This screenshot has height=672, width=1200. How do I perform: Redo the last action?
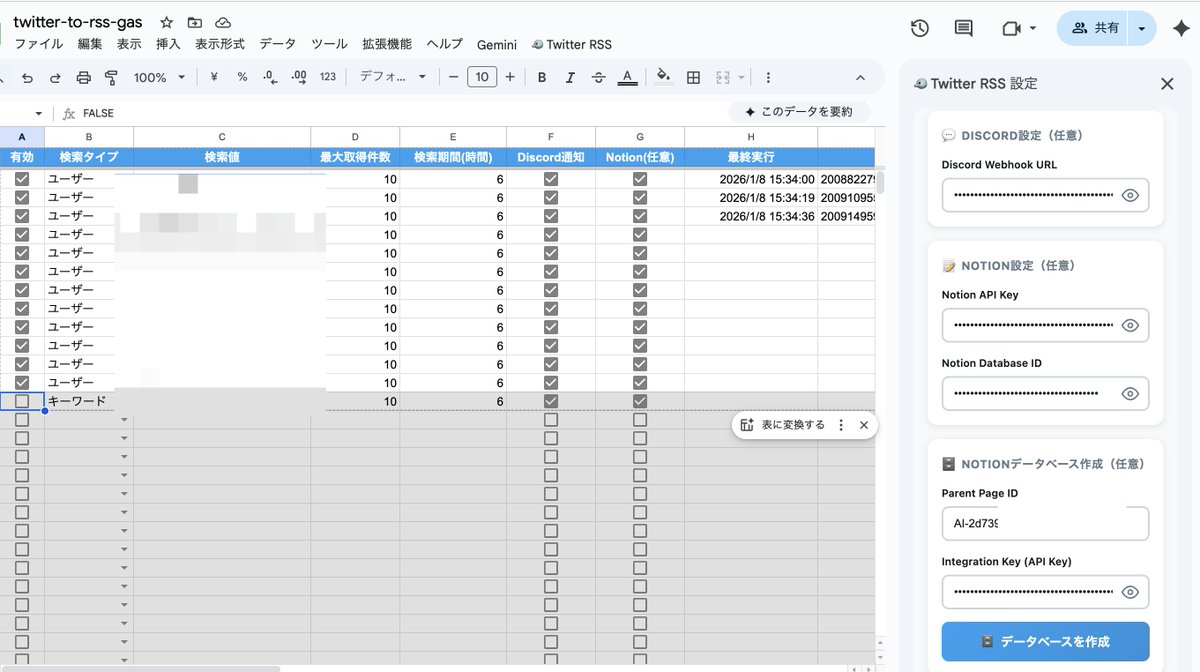[x=55, y=77]
